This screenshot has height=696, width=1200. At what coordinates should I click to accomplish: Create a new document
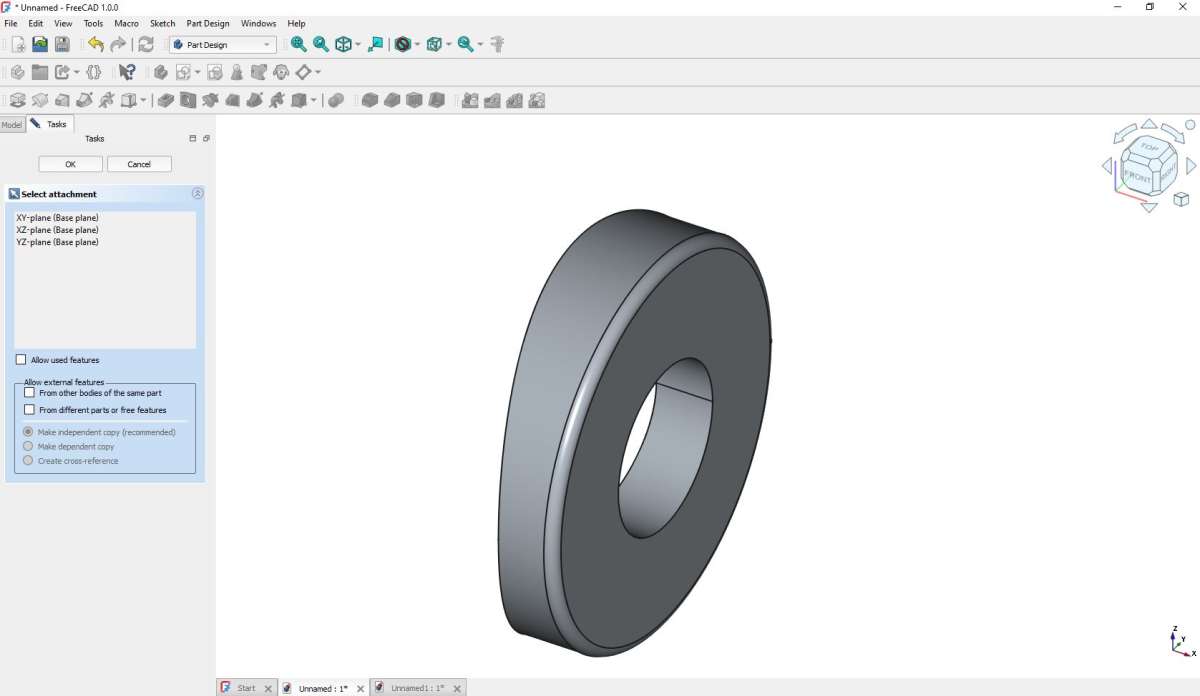click(x=18, y=44)
